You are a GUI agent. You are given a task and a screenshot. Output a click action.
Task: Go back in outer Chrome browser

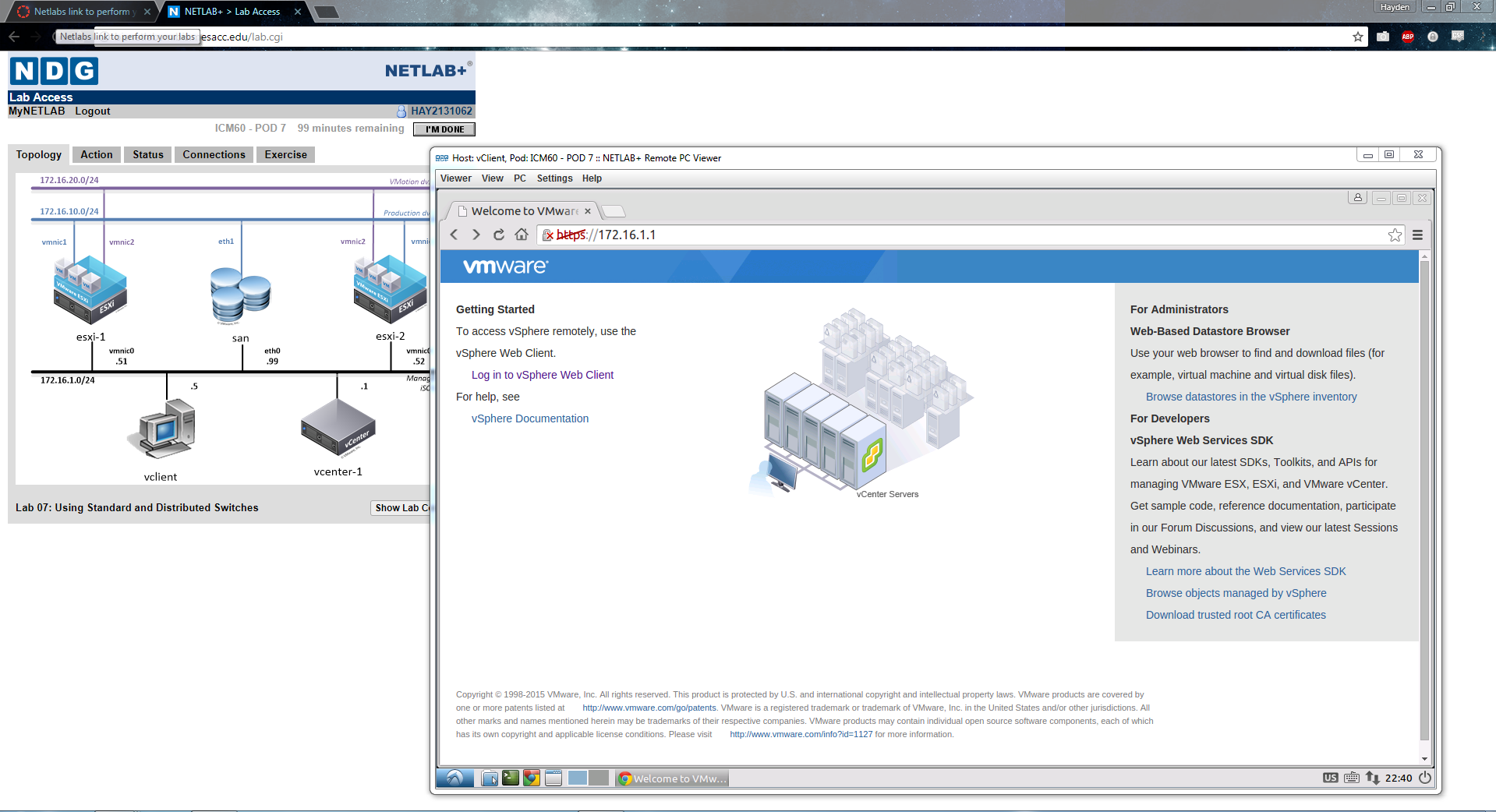coord(14,37)
